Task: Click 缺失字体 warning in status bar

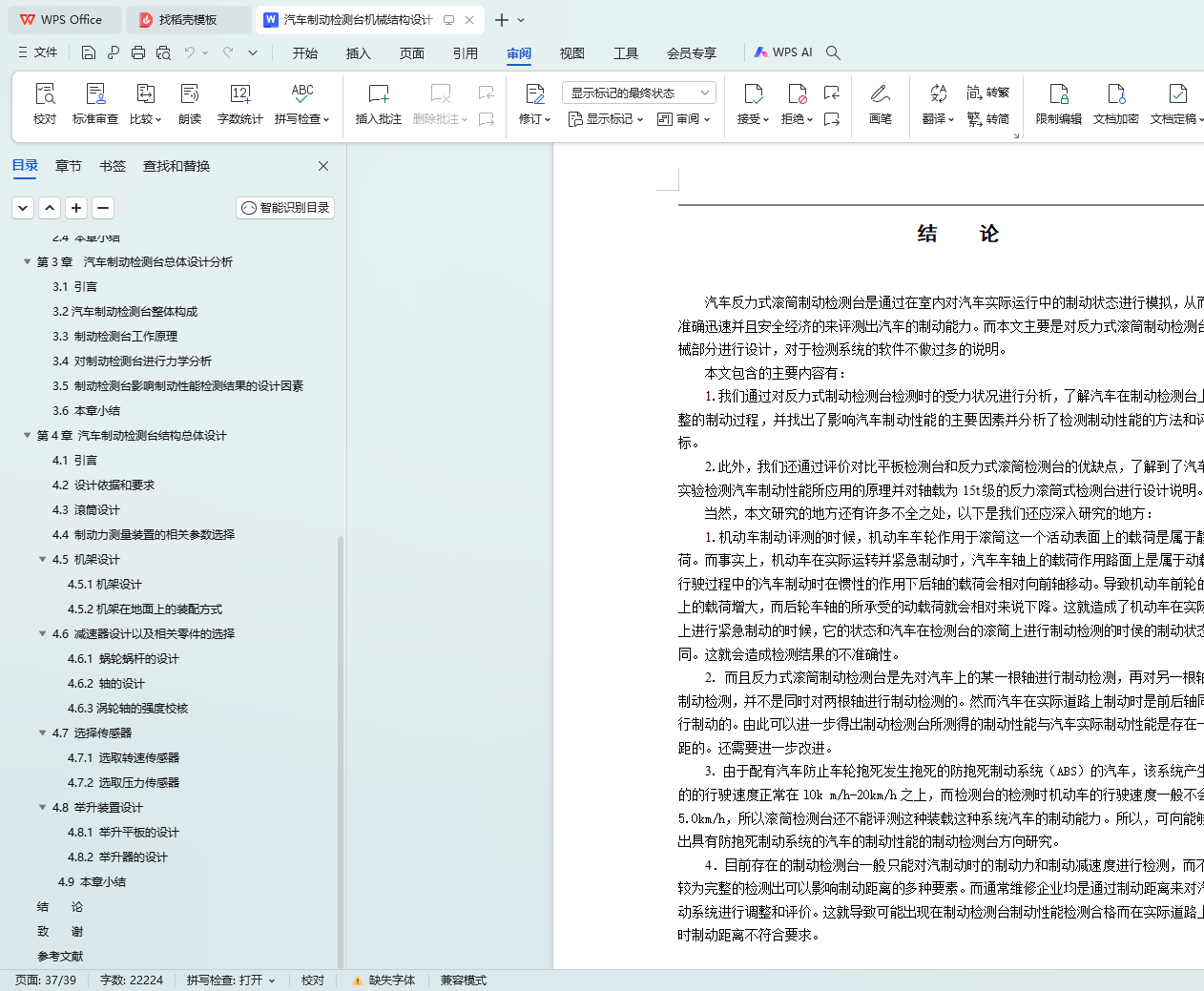Action: point(384,981)
